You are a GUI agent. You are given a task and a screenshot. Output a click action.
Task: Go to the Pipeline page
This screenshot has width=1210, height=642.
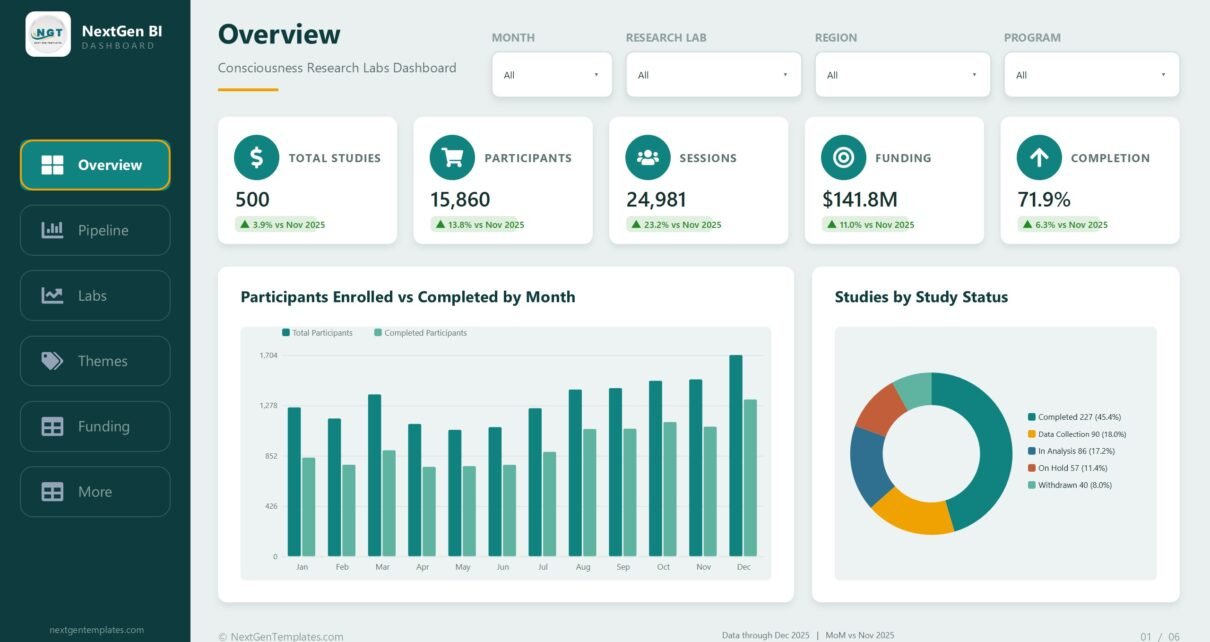(95, 230)
